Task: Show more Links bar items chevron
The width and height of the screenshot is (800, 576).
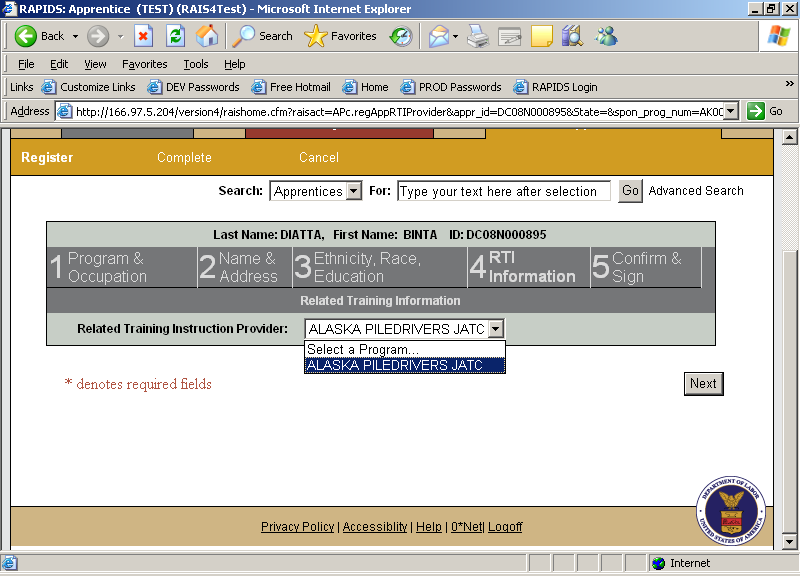Action: pyautogui.click(x=789, y=83)
